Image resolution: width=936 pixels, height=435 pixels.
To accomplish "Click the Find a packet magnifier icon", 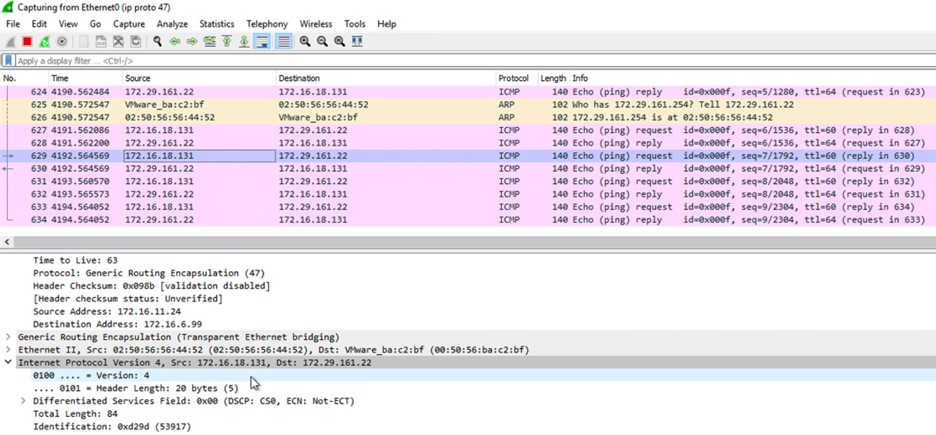I will 157,42.
